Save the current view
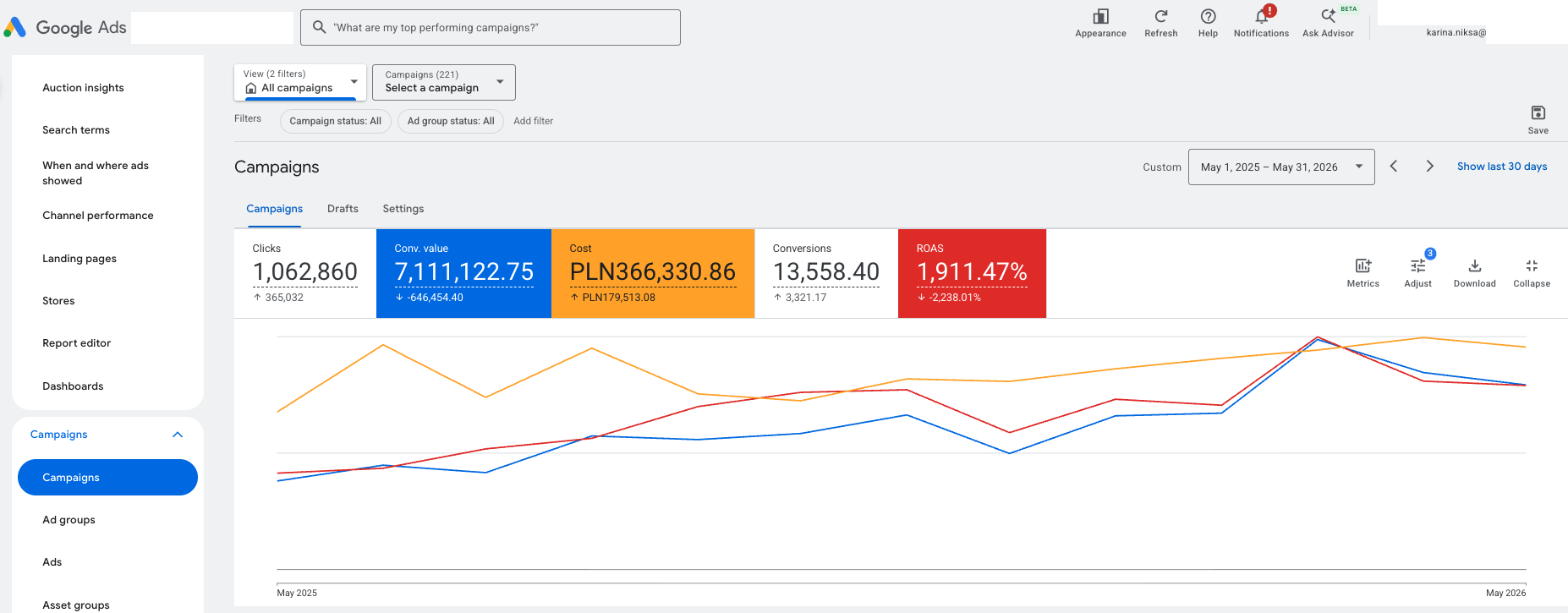Viewport: 1568px width, 613px height. tap(1538, 119)
